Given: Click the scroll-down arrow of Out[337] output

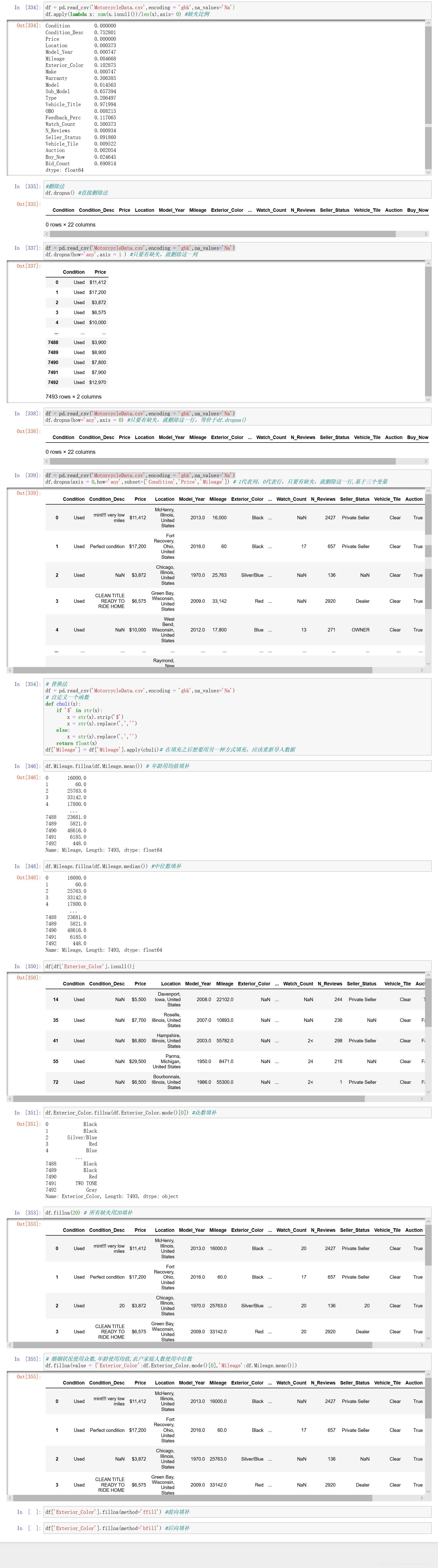Looking at the screenshot, I should click(428, 399).
